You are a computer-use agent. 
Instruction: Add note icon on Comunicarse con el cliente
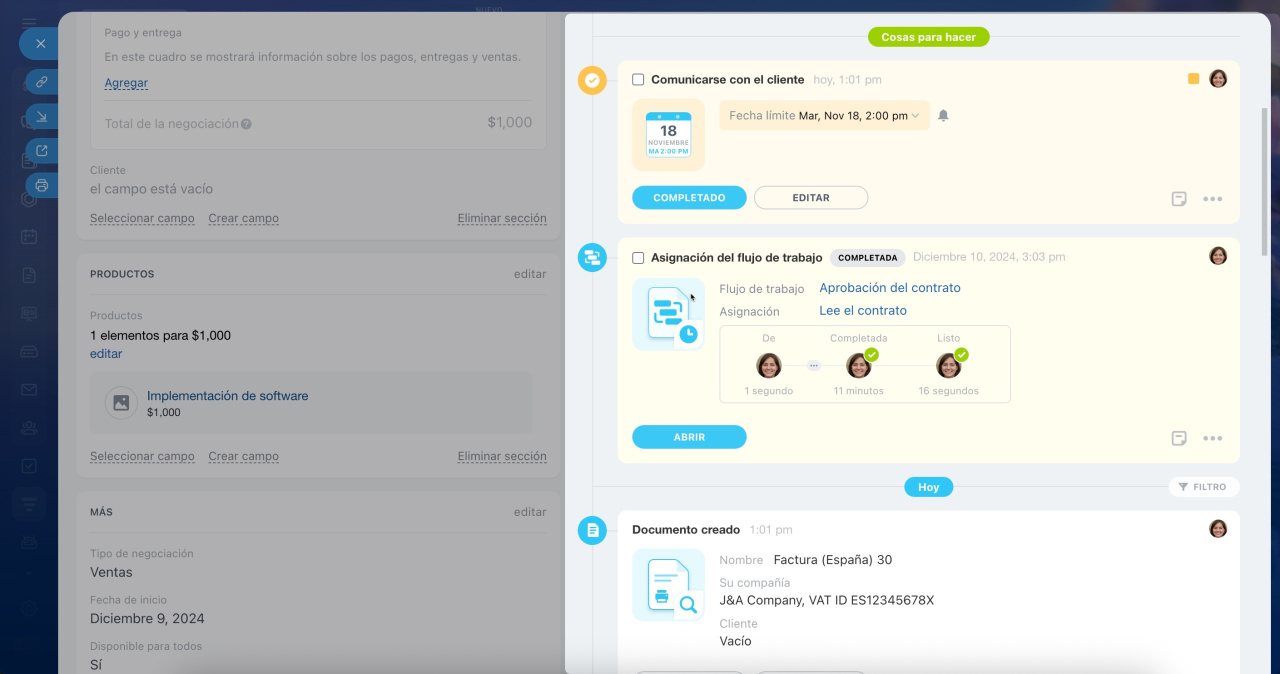(1179, 199)
